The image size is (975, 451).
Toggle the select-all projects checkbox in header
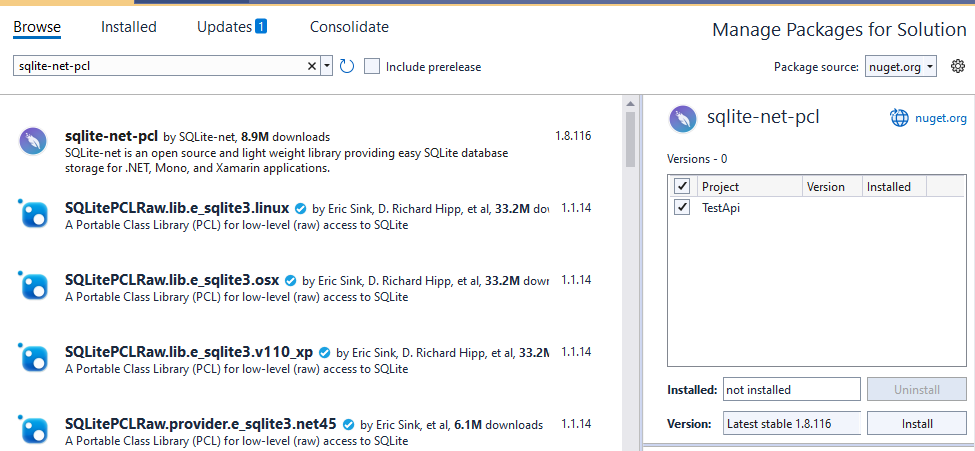[682, 186]
